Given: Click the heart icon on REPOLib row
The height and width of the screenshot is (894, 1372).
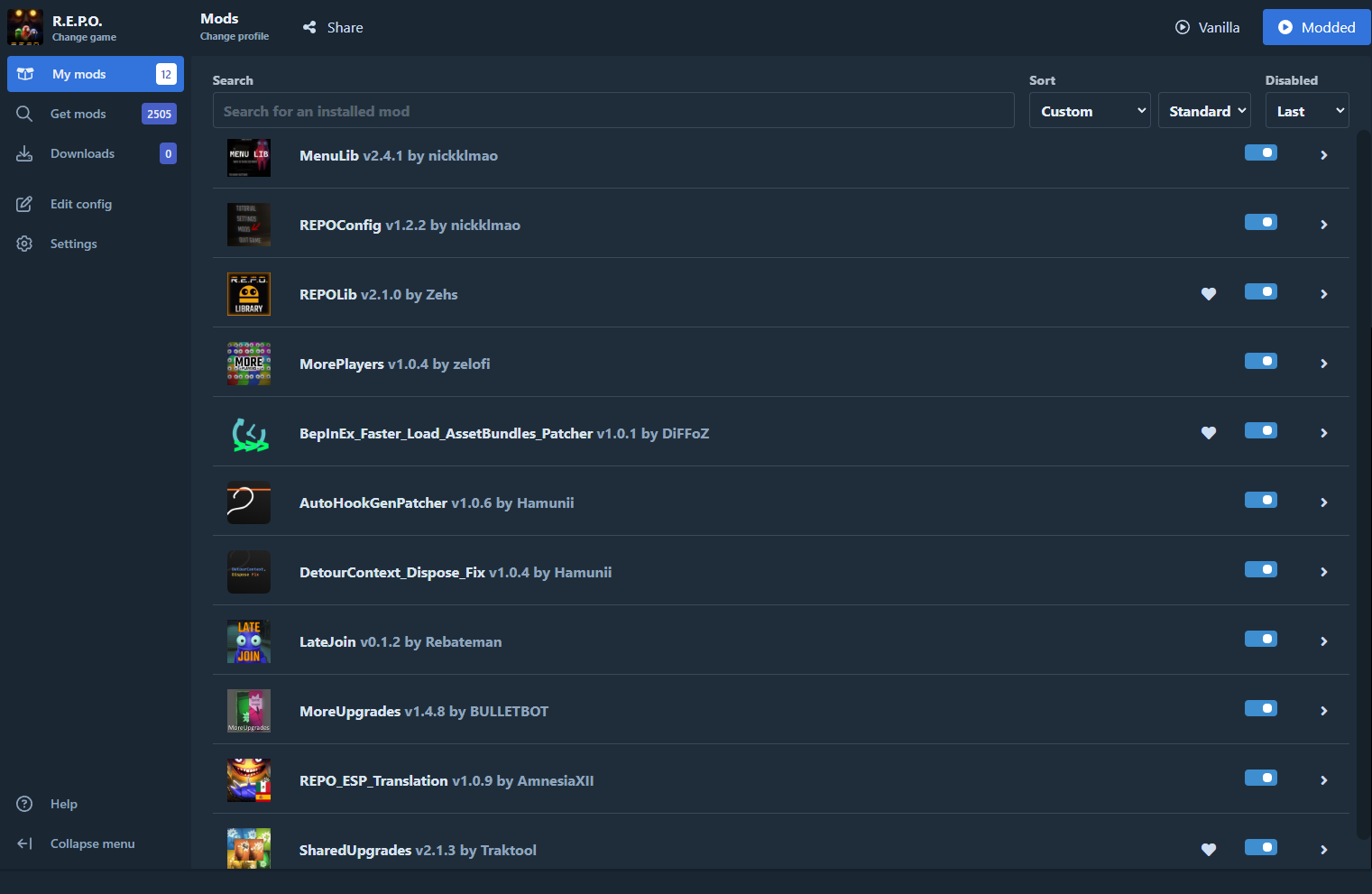Looking at the screenshot, I should [x=1209, y=294].
